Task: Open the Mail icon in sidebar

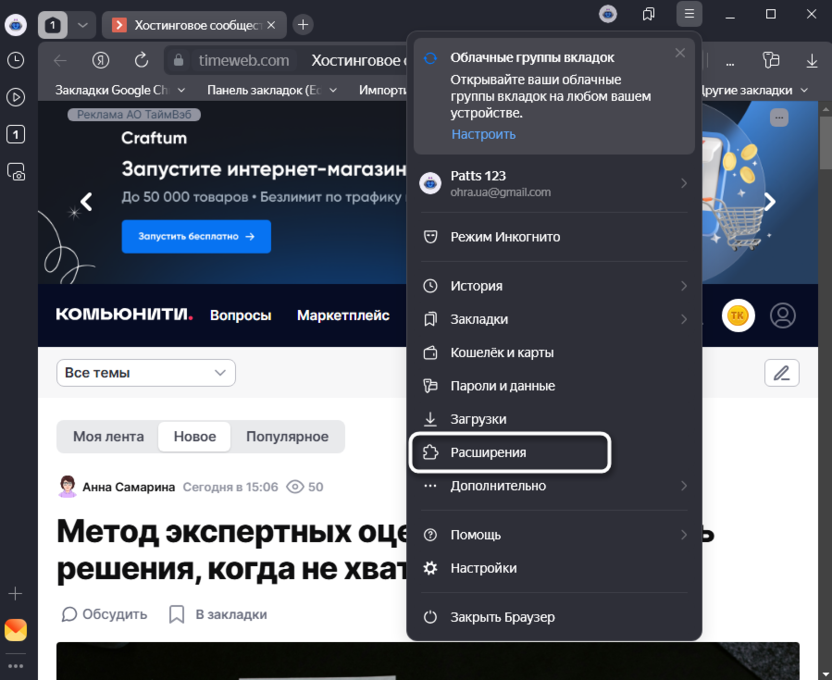Action: tap(15, 630)
